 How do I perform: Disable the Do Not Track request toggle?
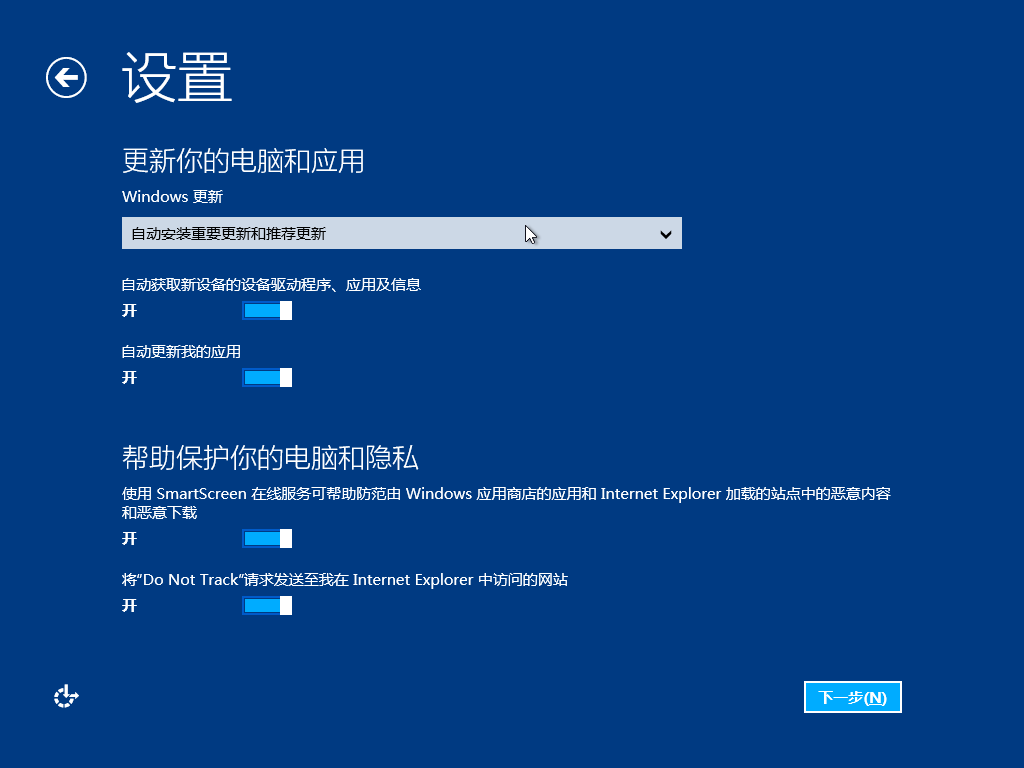267,605
